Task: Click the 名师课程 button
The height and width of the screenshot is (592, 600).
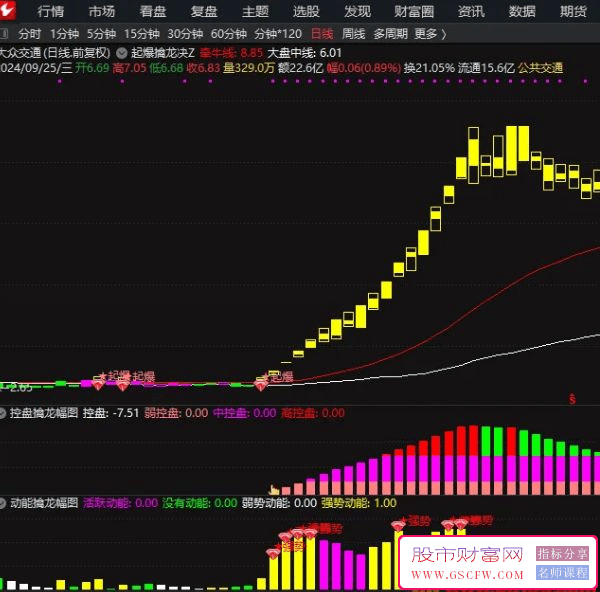Action: pos(562,572)
